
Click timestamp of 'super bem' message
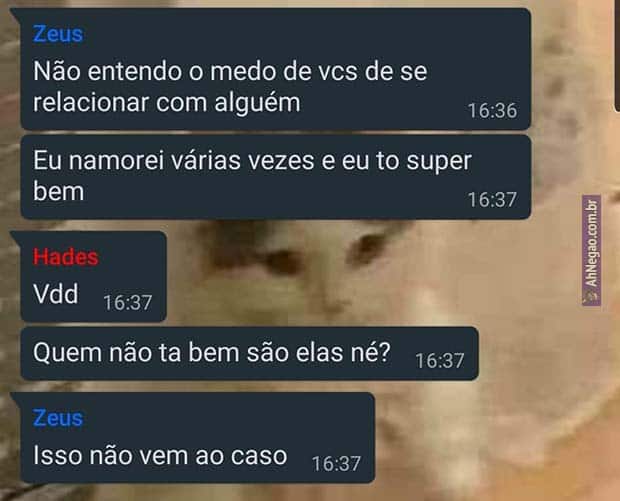coord(492,200)
